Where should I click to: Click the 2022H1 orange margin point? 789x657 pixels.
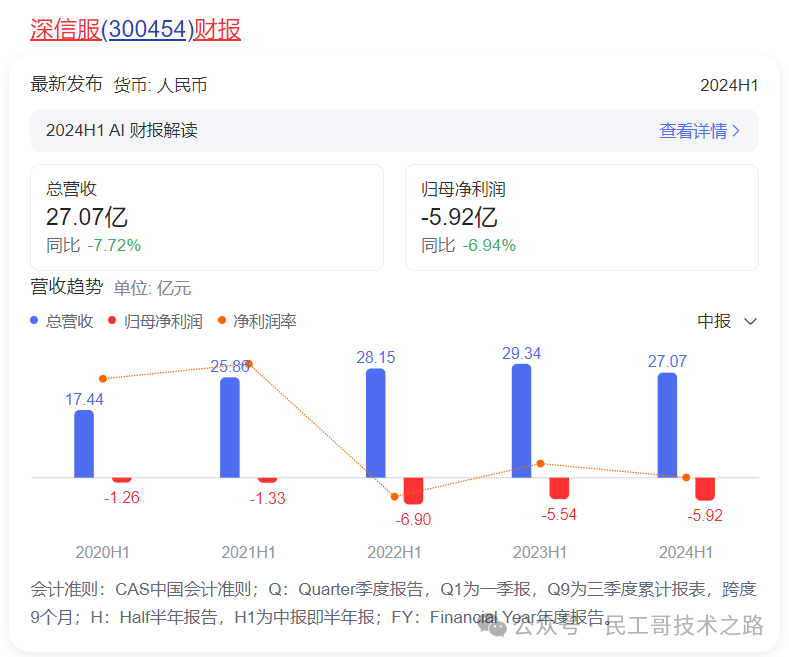click(x=394, y=497)
